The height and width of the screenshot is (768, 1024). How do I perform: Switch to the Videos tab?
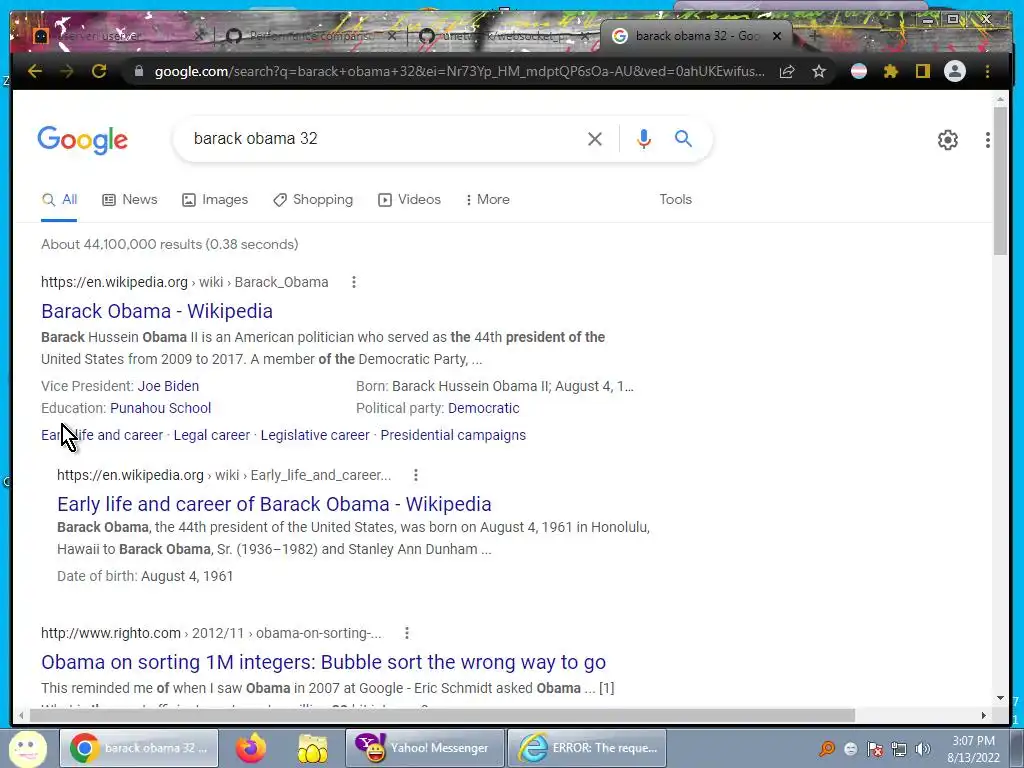point(409,200)
